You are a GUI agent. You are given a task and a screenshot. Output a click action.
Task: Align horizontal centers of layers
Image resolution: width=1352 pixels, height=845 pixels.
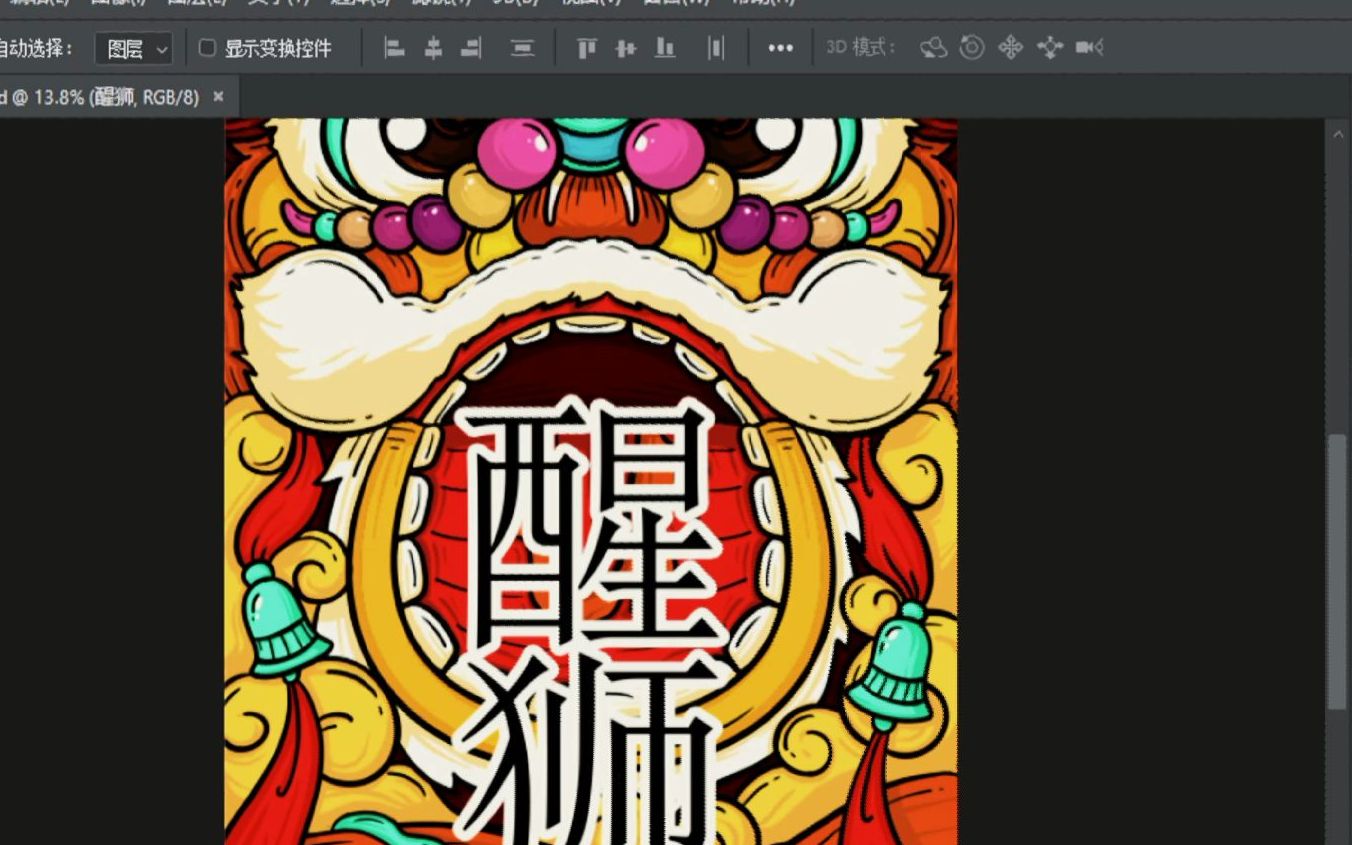pos(433,48)
